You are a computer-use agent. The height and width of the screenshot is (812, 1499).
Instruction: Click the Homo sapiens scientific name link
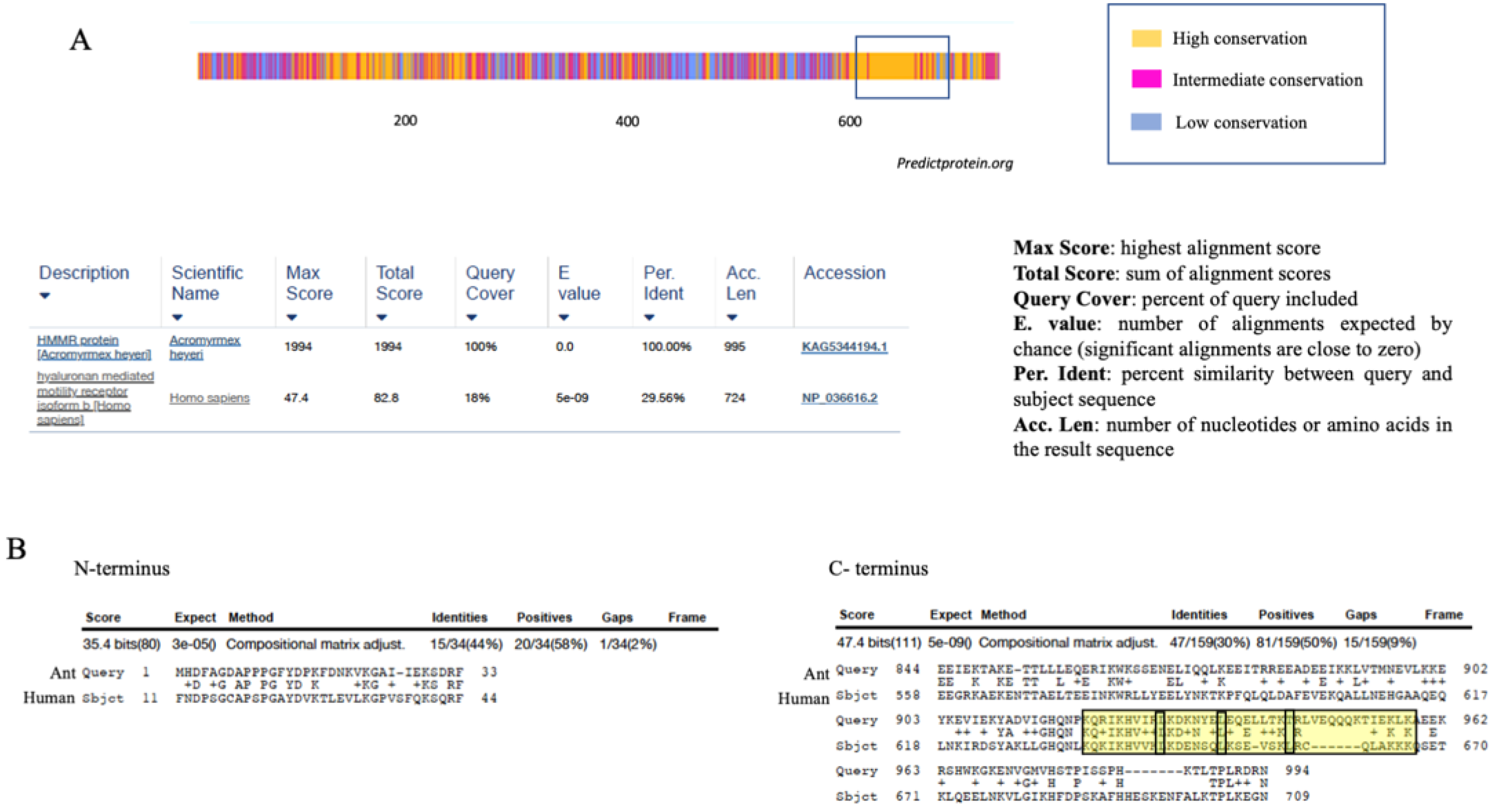(x=209, y=399)
